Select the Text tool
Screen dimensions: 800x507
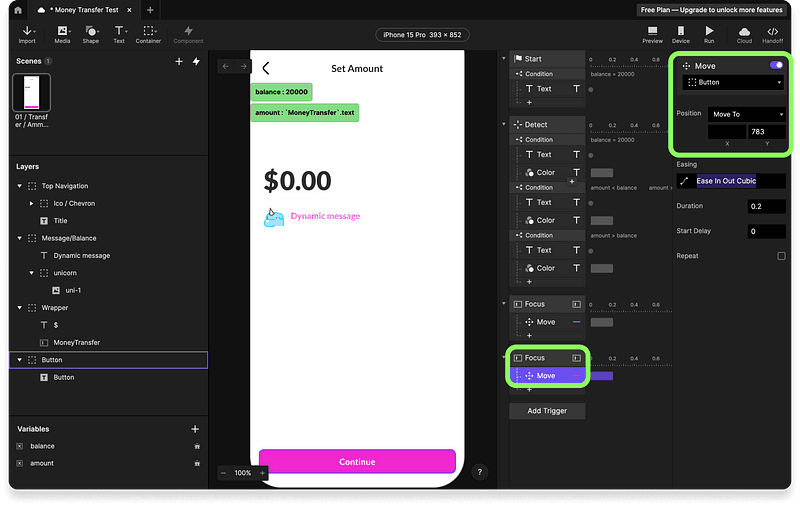pyautogui.click(x=119, y=34)
